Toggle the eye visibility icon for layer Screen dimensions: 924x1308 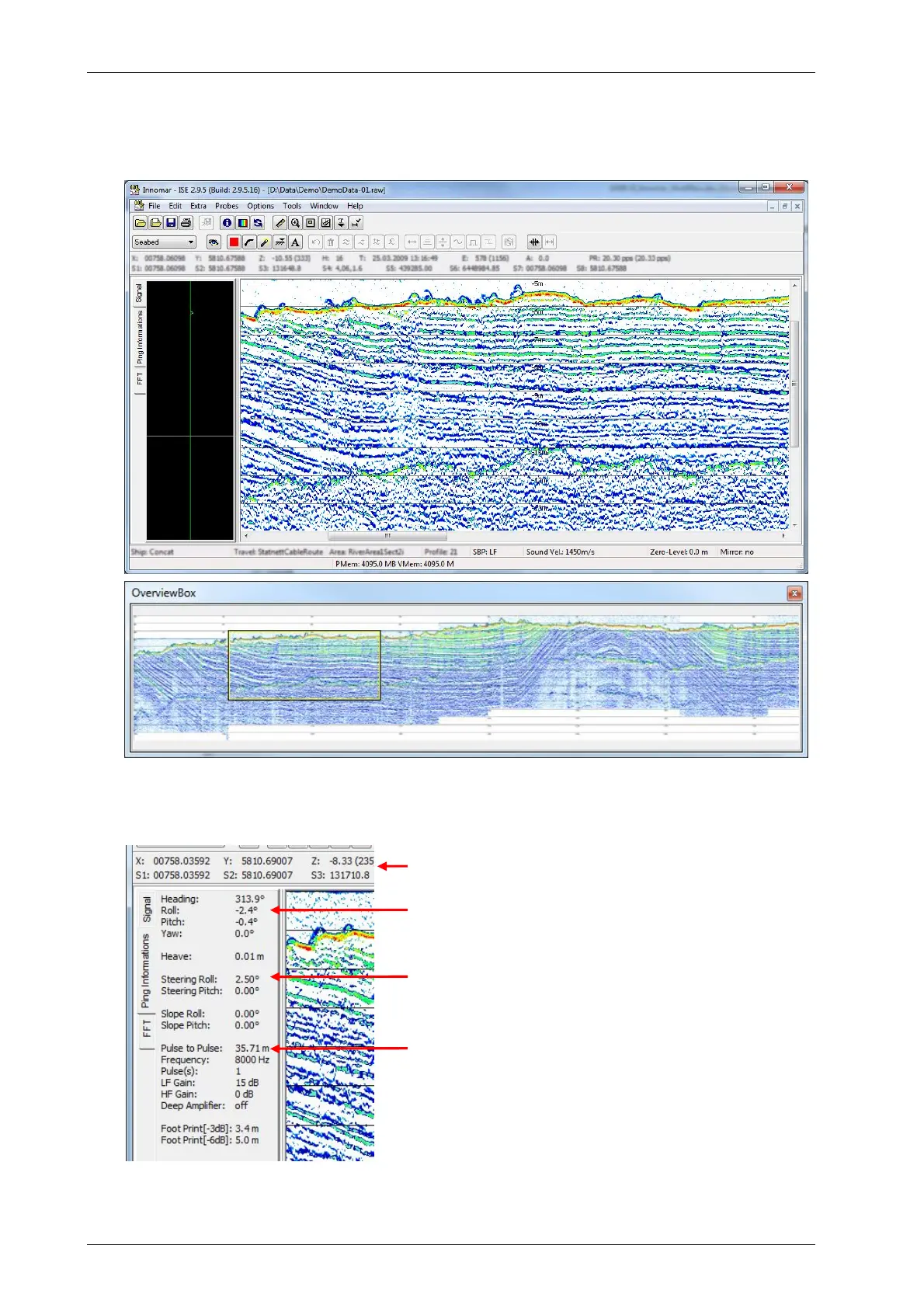[214, 242]
